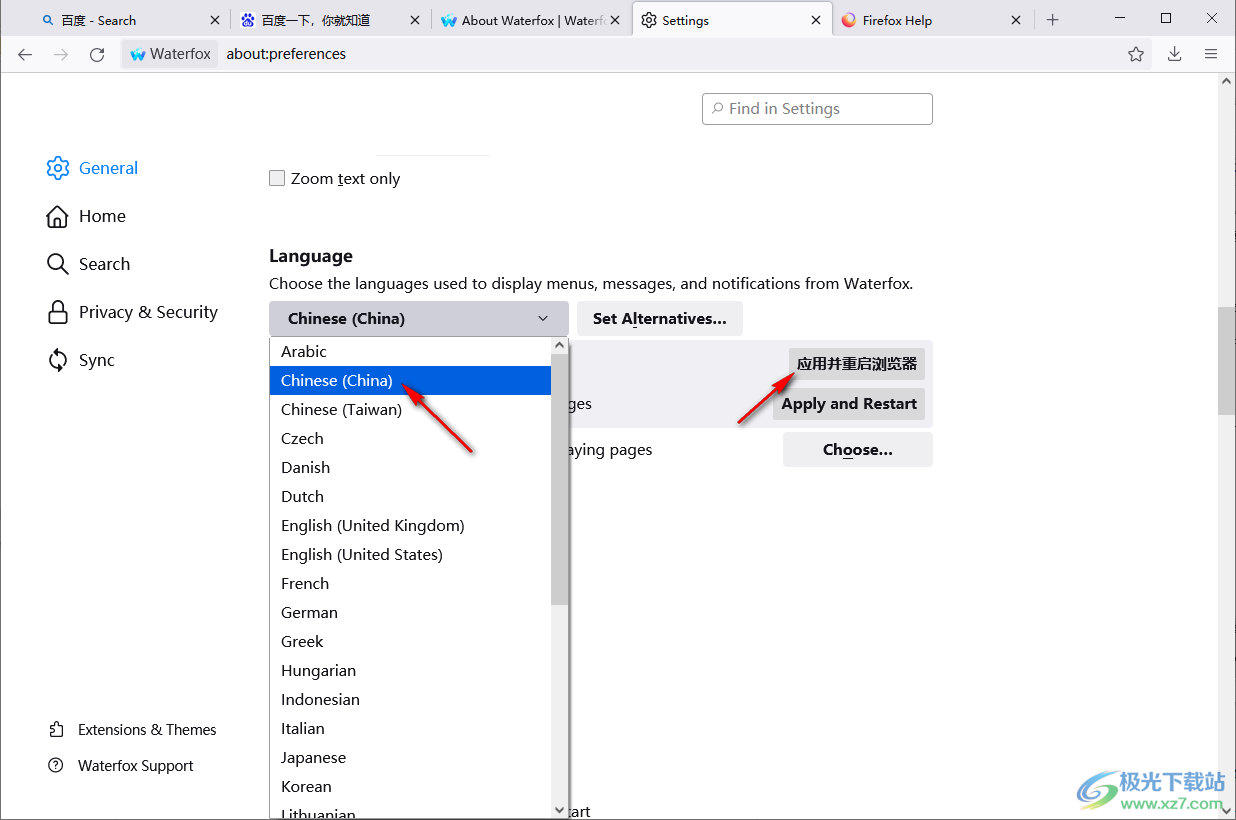This screenshot has height=820, width=1236.
Task: Switch to the 百度一下，你就知道 tab
Action: point(330,20)
